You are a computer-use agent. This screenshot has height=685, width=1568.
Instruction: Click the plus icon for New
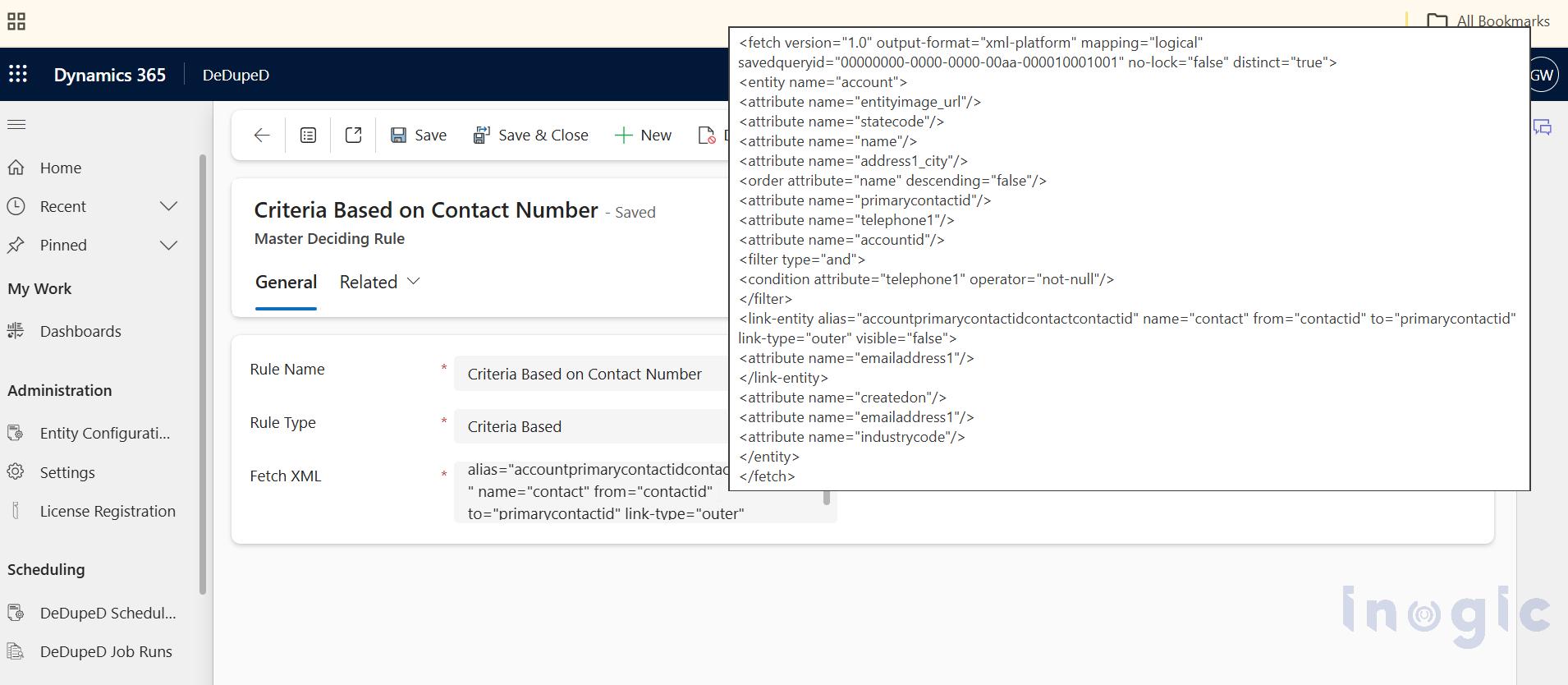pyautogui.click(x=623, y=136)
